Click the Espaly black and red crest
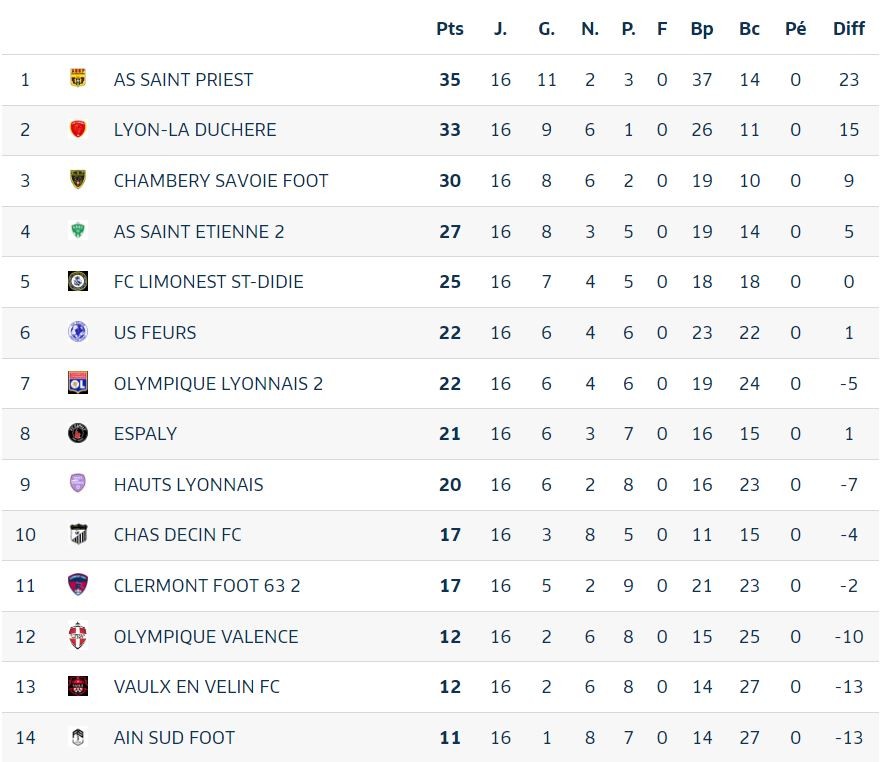Viewport: 881px width, 762px height. click(x=78, y=433)
